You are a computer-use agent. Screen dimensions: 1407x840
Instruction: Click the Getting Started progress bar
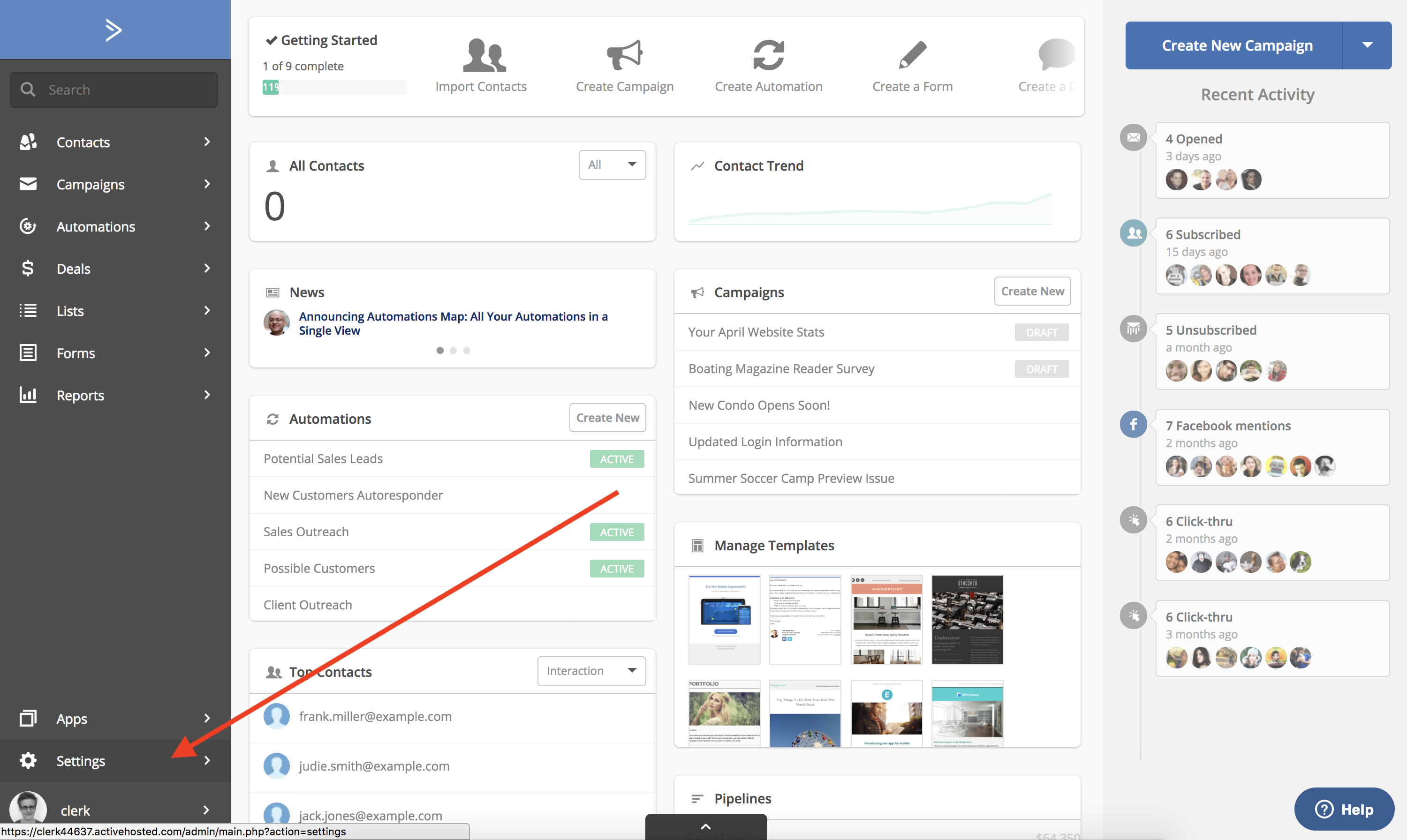(x=333, y=87)
